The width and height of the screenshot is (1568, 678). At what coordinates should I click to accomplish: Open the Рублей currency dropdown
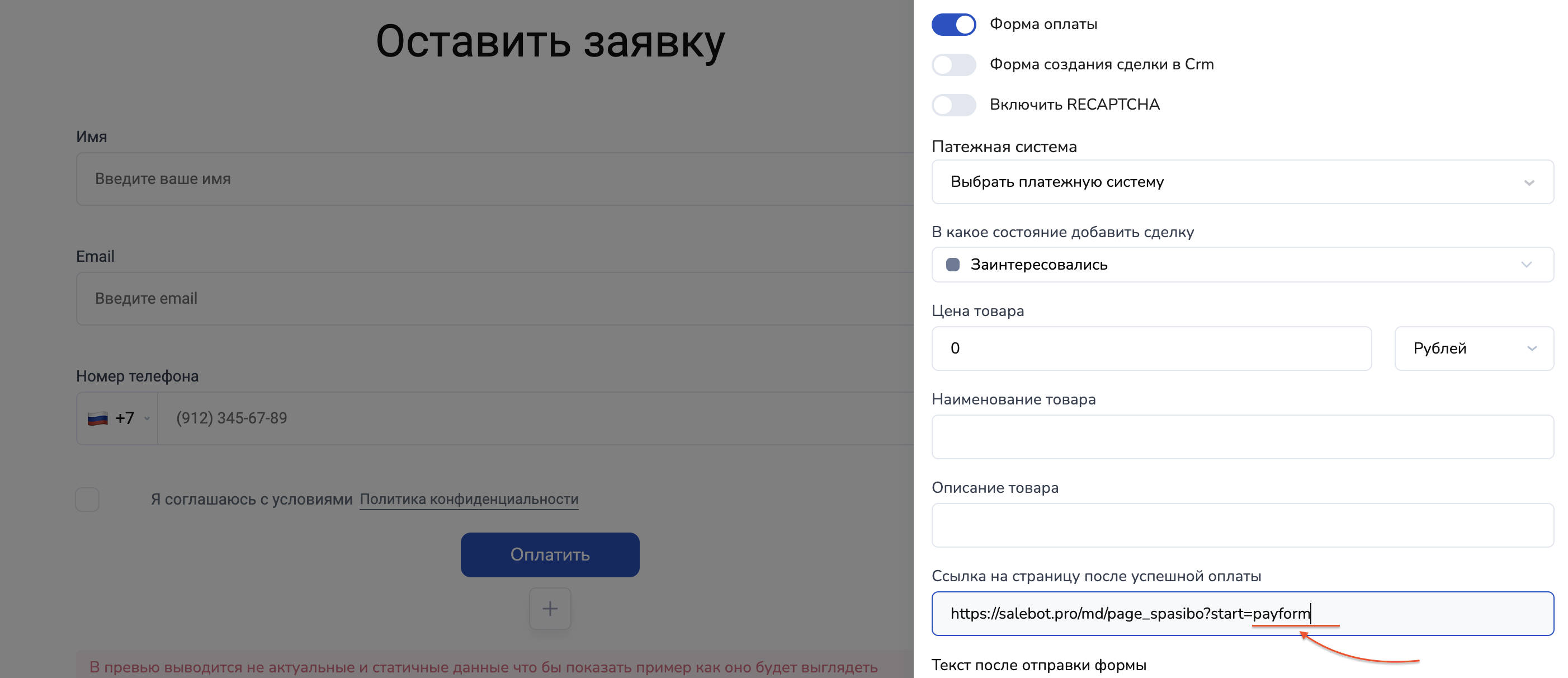[1473, 349]
